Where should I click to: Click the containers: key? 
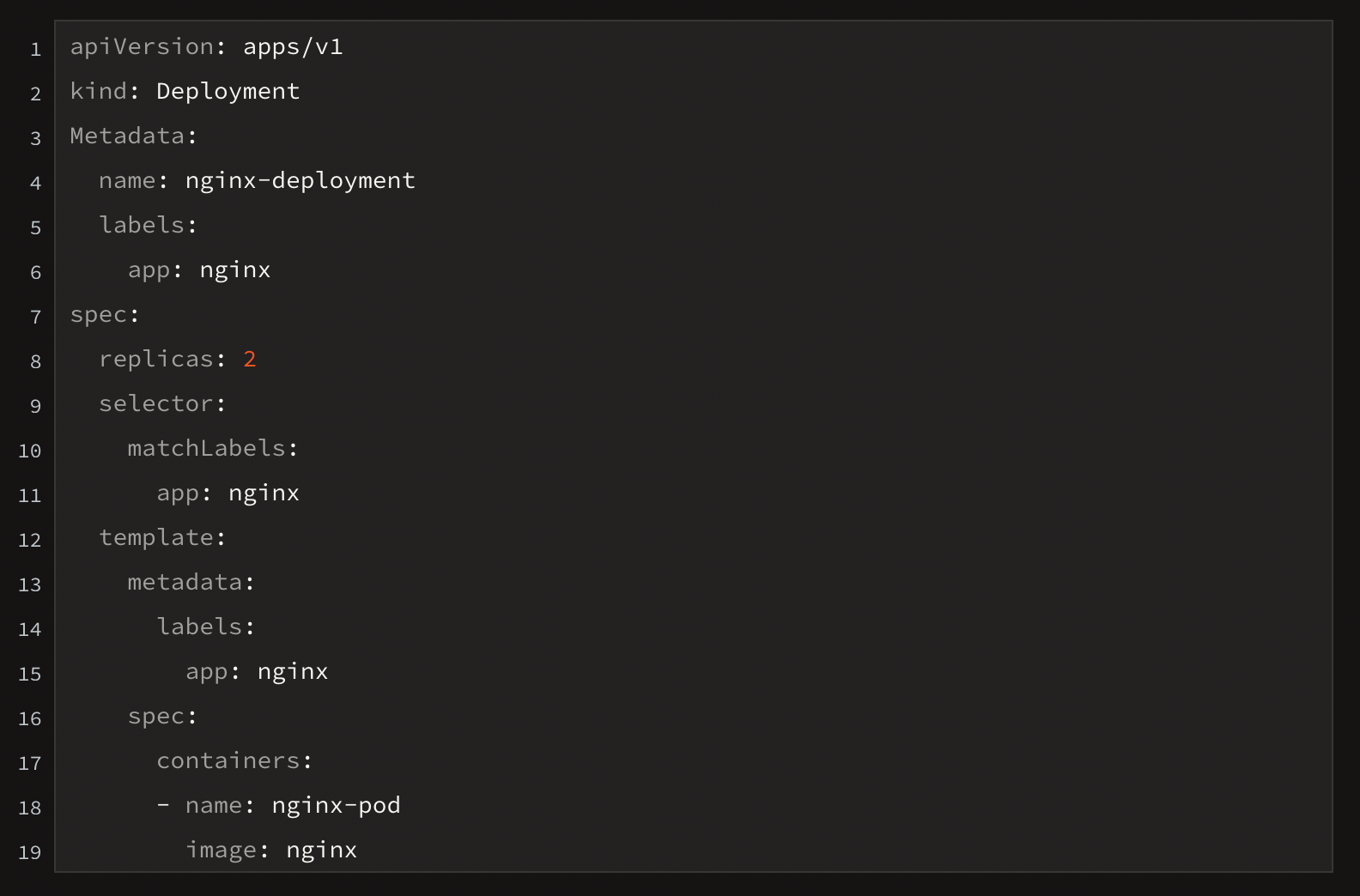click(x=234, y=761)
